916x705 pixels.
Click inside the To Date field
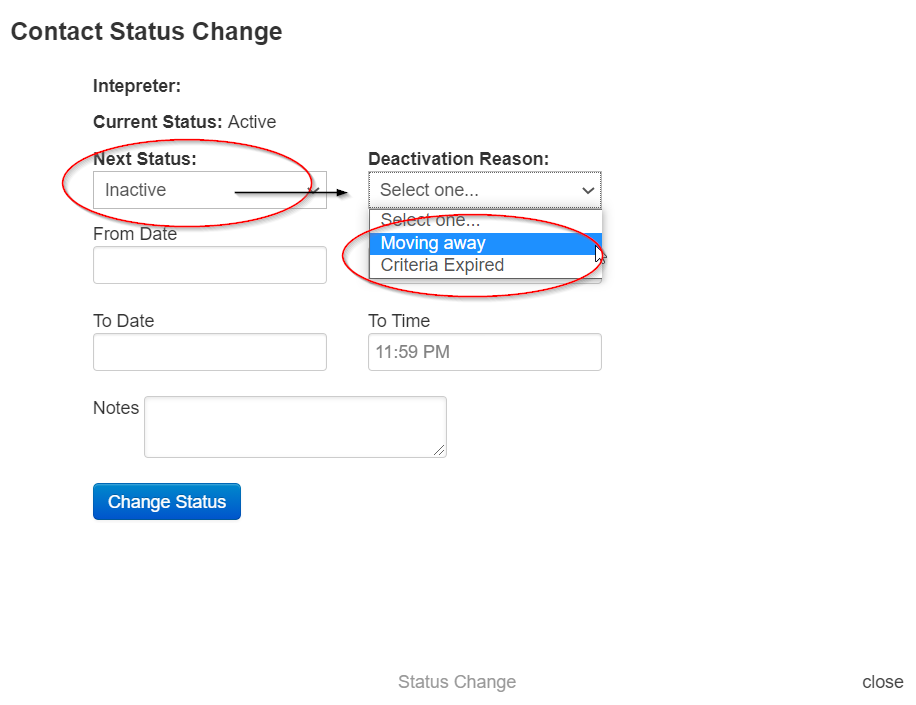coord(209,351)
